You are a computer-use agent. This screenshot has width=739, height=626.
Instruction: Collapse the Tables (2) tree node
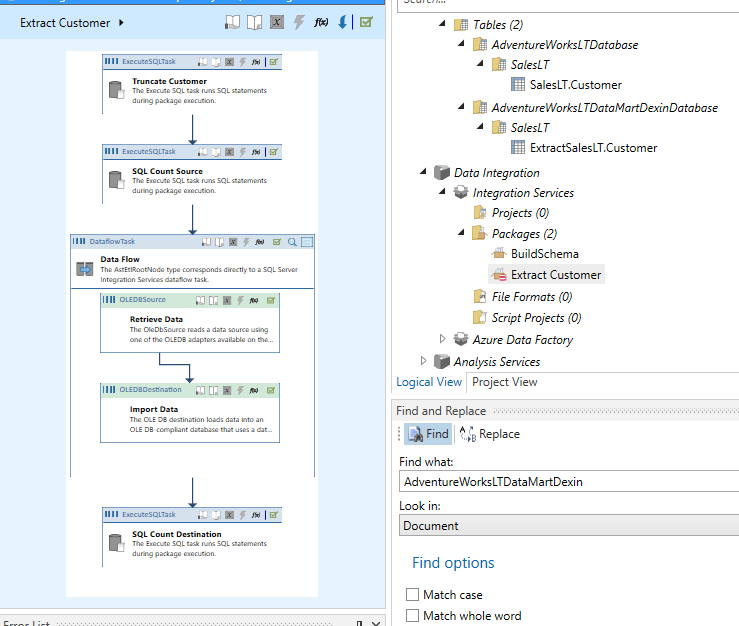[x=442, y=23]
